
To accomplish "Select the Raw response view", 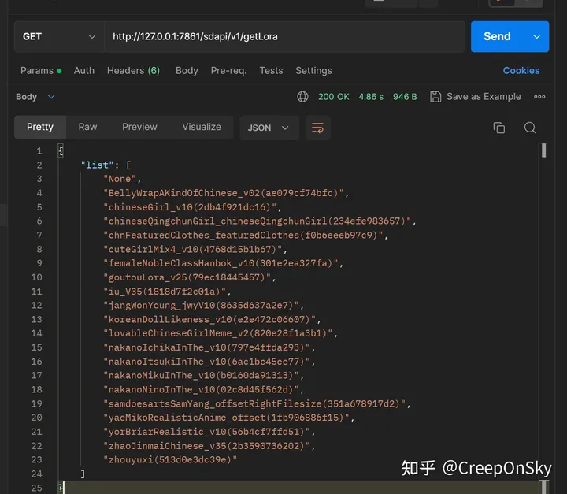I will [x=88, y=127].
